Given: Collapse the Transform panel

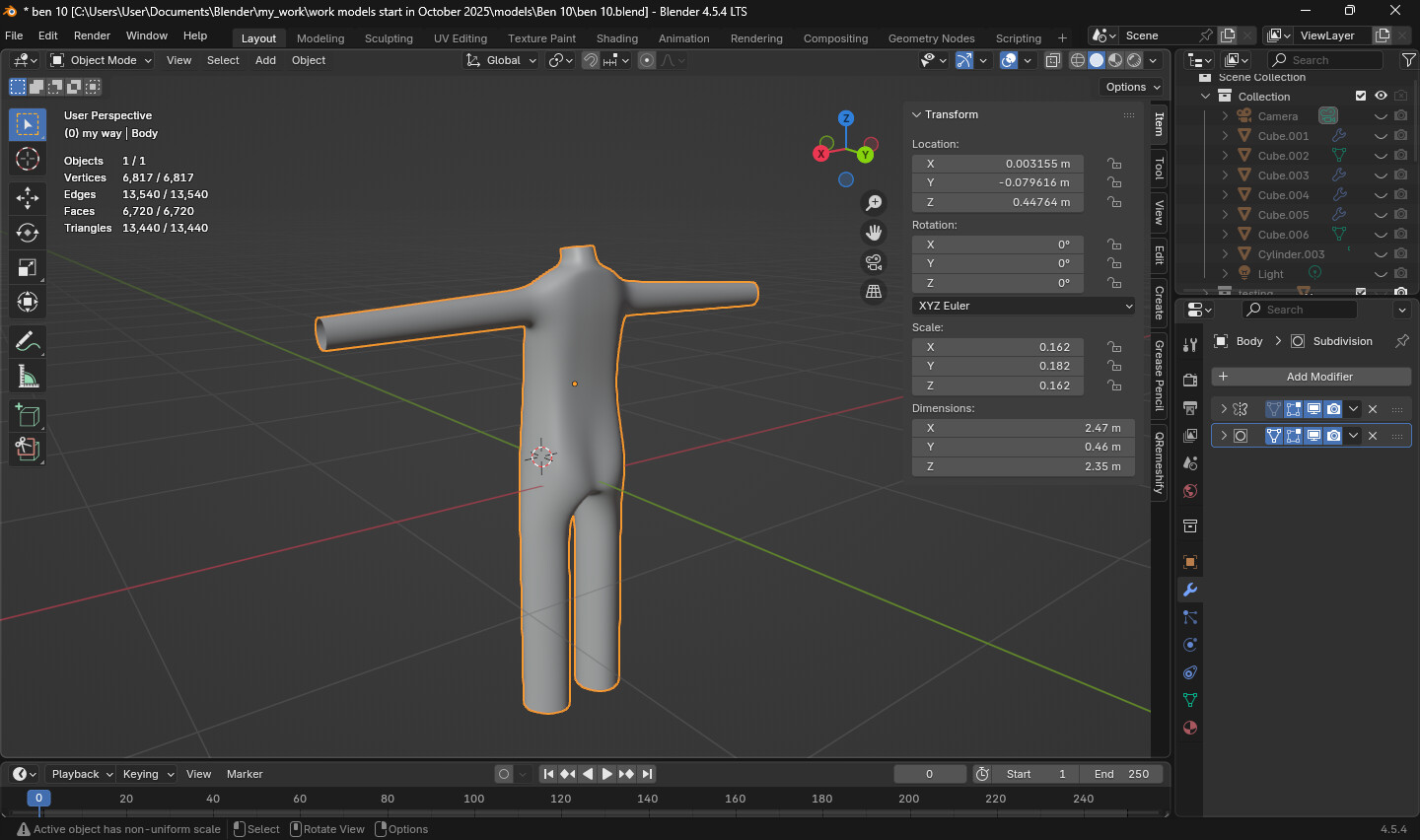Looking at the screenshot, I should point(916,114).
